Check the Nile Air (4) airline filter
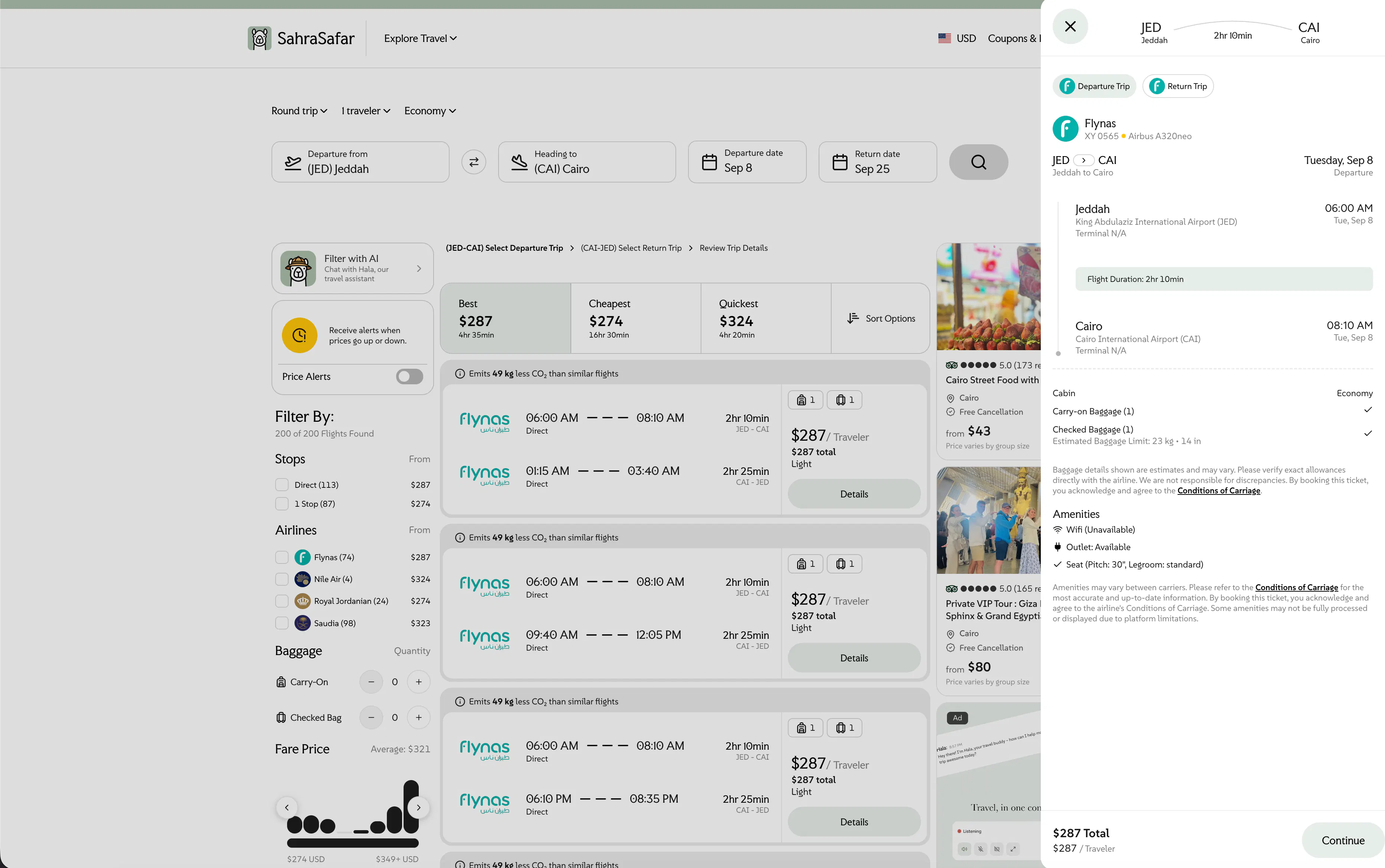 [x=282, y=579]
